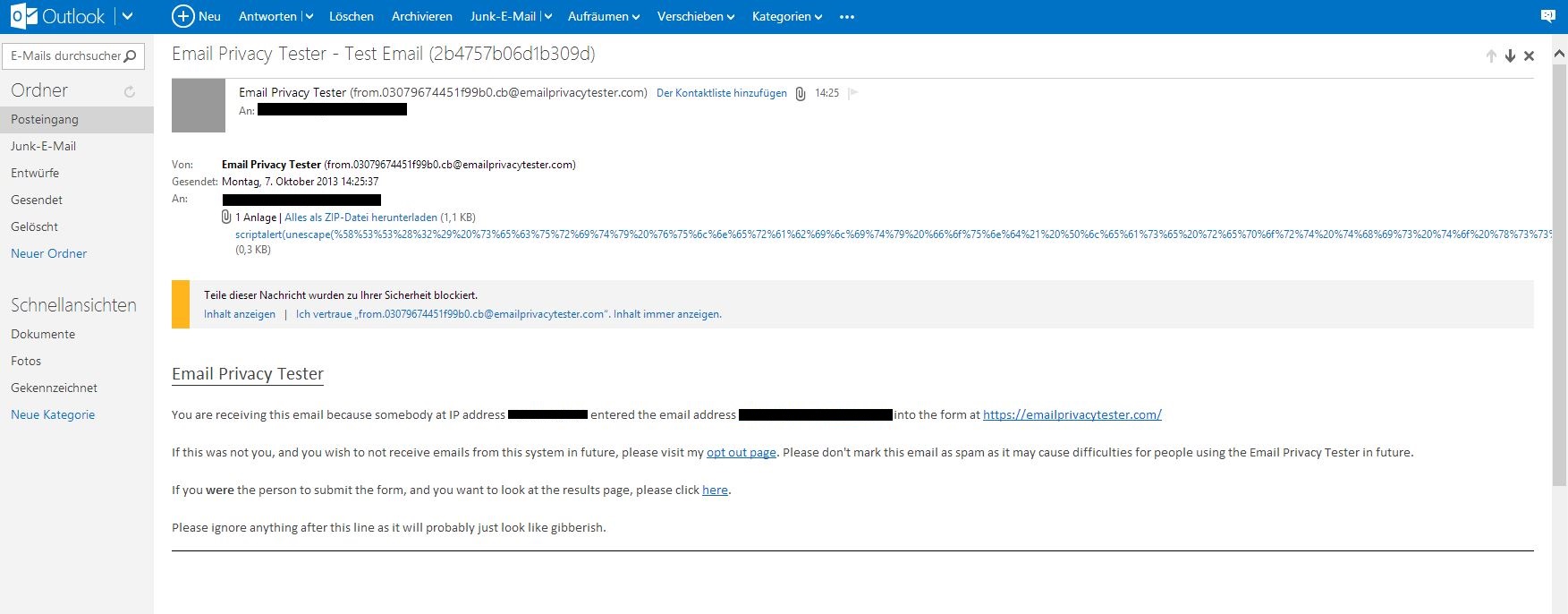
Task: Add a category via Neue Kategorie
Action: (x=53, y=414)
